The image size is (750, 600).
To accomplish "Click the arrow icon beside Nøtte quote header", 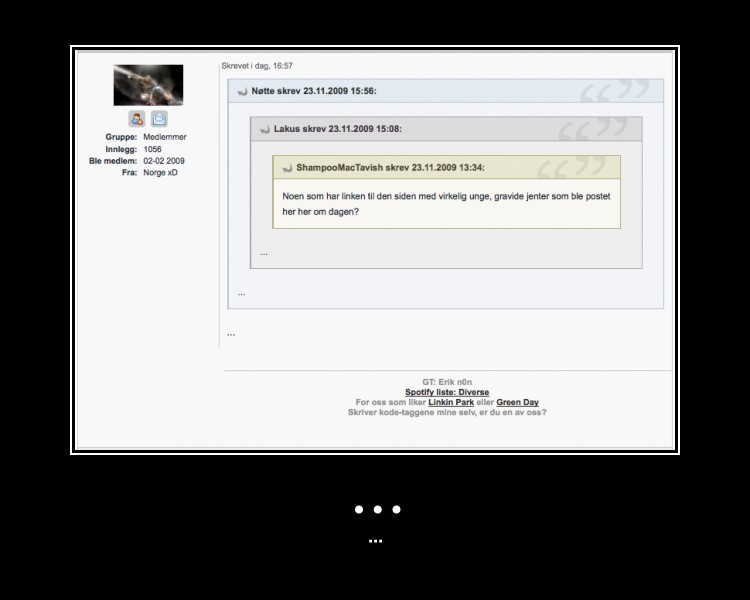I will pyautogui.click(x=243, y=91).
